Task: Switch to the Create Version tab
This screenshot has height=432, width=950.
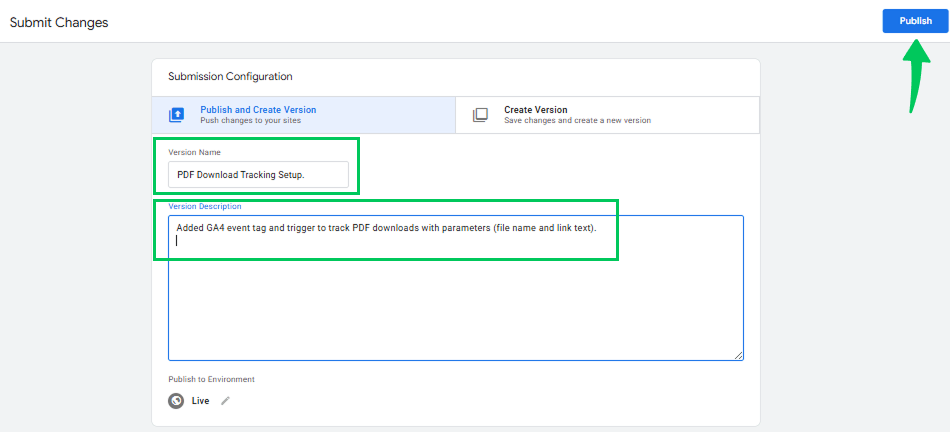Action: point(607,115)
